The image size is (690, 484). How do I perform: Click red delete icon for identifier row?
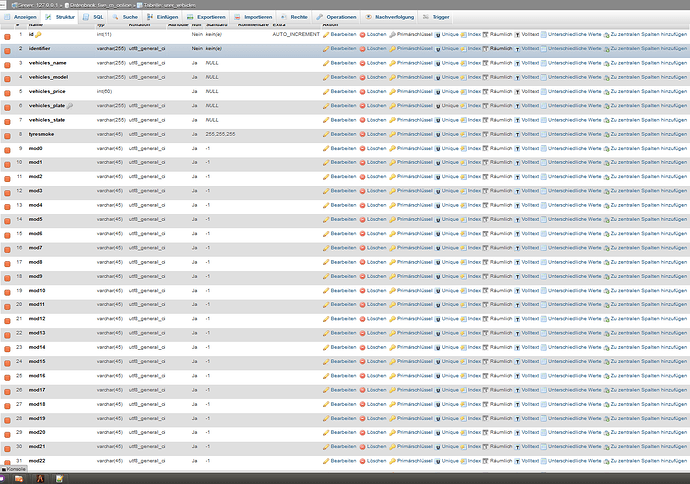click(363, 49)
